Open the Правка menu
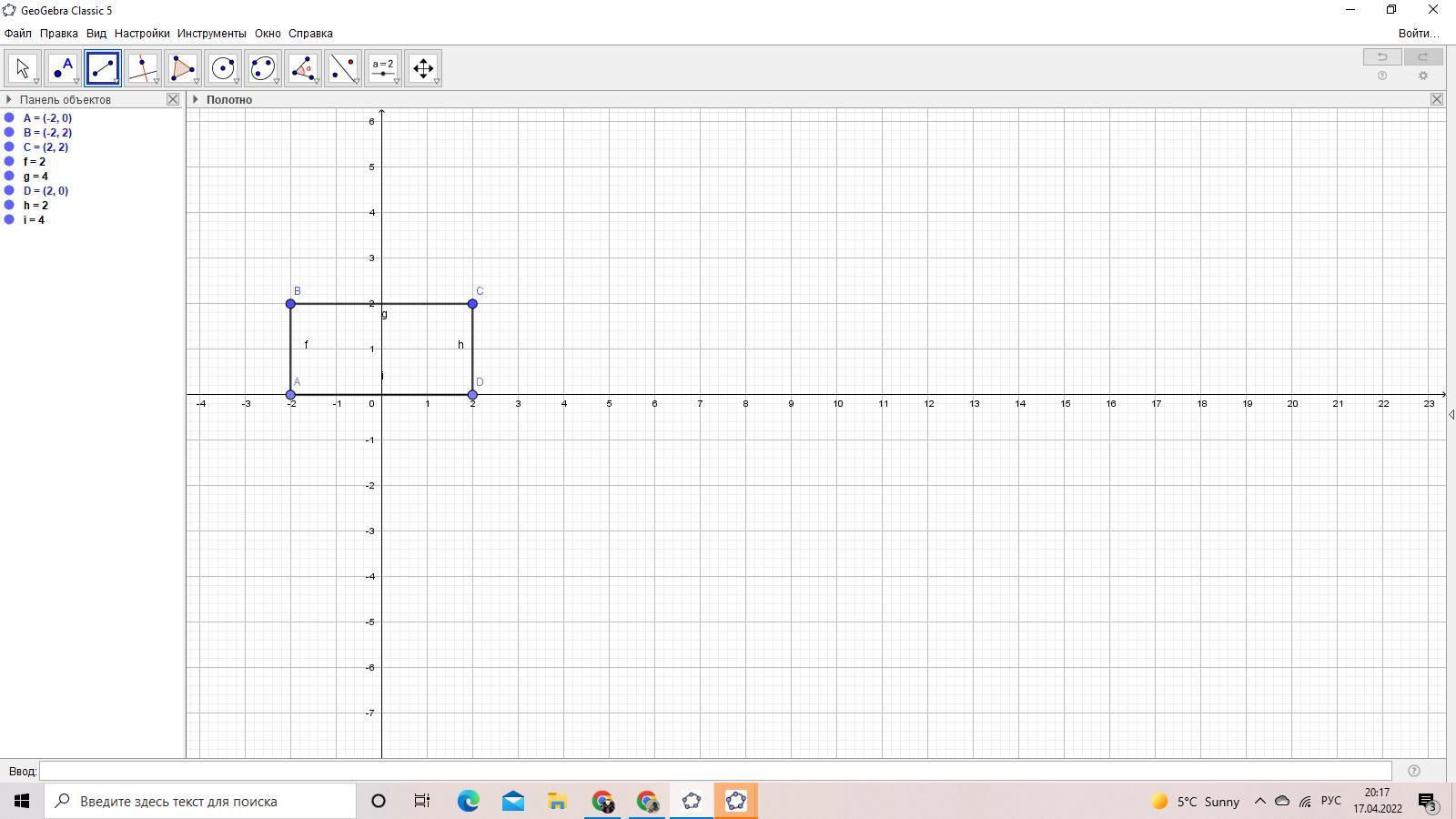This screenshot has width=1456, height=819. [59, 34]
